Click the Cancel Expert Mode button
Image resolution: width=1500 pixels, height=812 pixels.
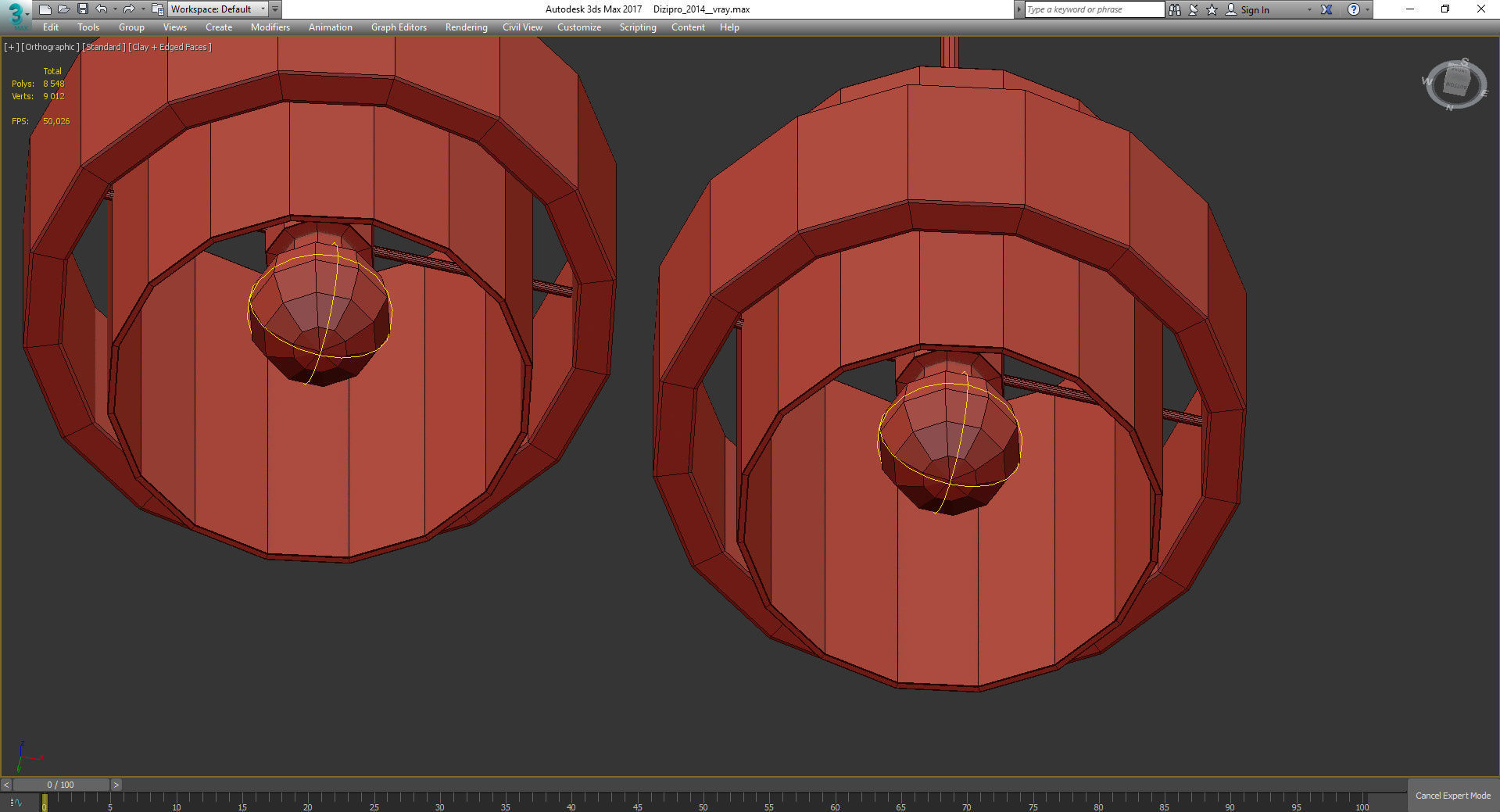point(1453,796)
